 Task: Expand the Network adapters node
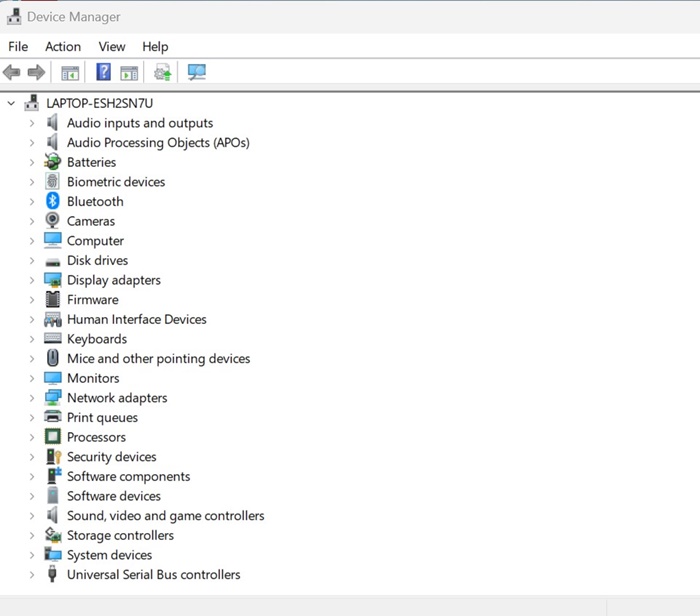[32, 398]
